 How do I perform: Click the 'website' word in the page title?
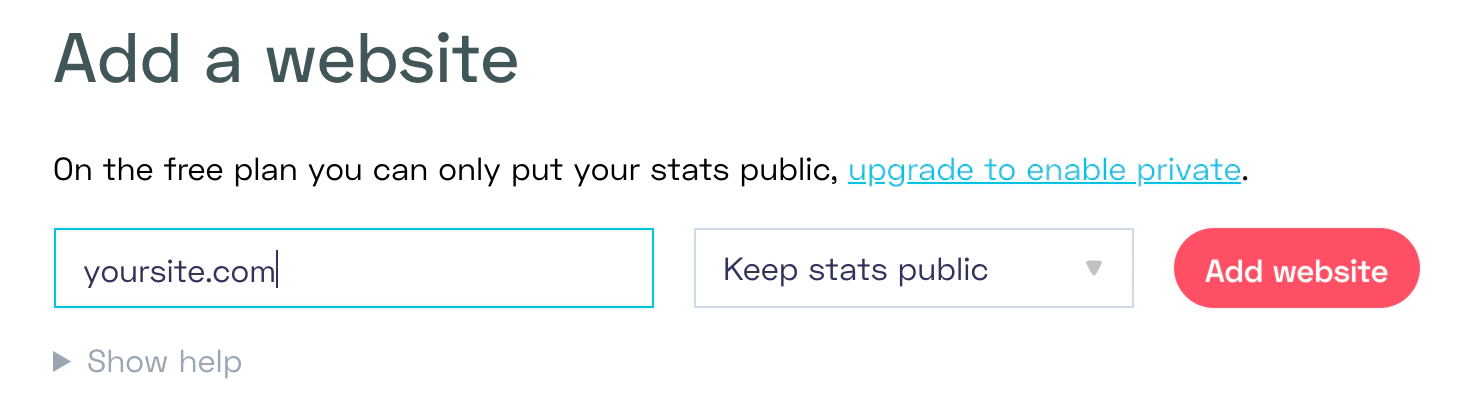pyautogui.click(x=392, y=58)
